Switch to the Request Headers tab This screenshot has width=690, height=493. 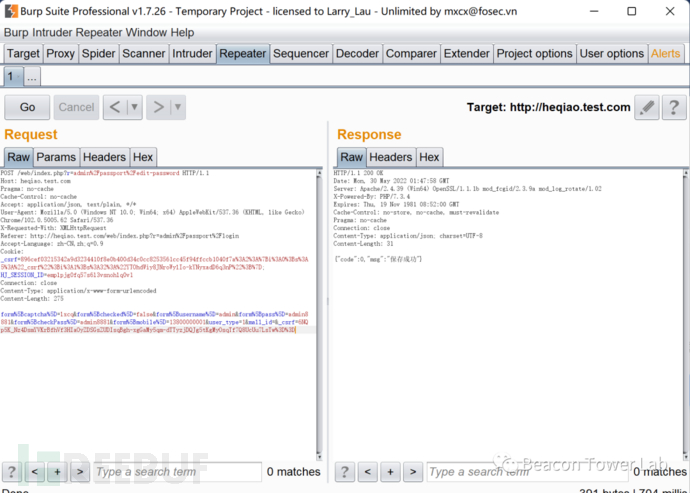pyautogui.click(x=105, y=157)
